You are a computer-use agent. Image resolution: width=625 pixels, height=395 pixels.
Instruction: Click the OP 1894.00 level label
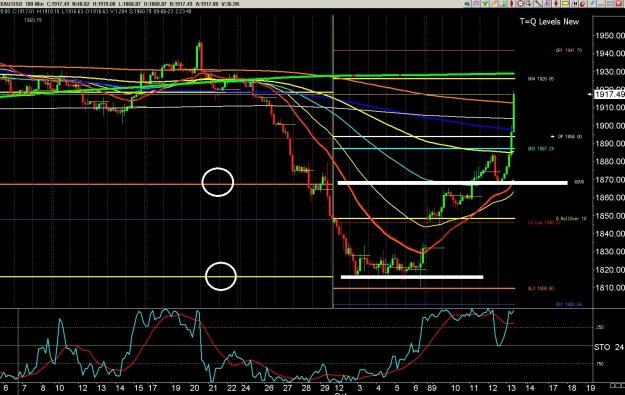(x=570, y=137)
